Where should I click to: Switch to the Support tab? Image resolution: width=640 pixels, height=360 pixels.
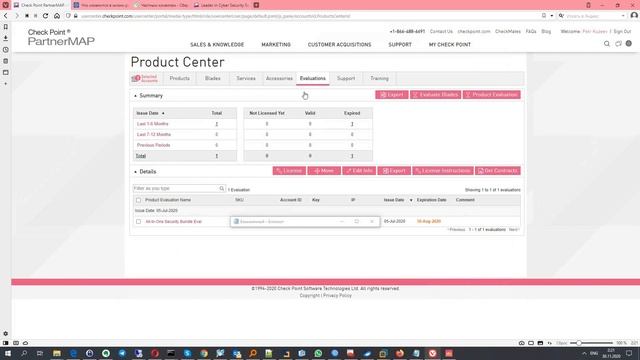(x=346, y=78)
